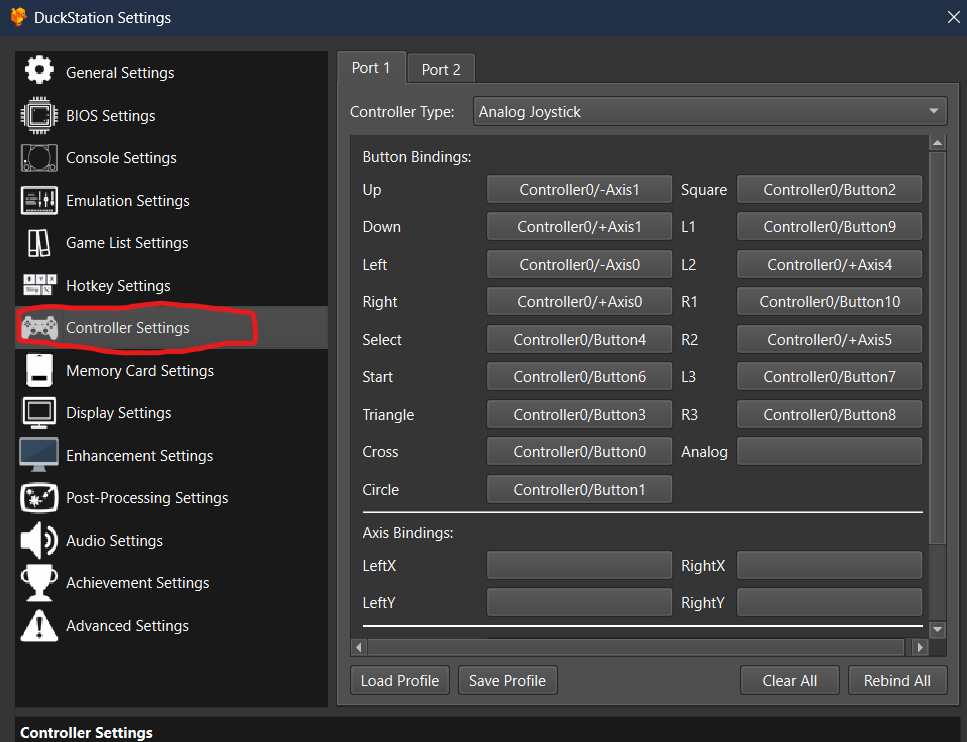Click the Advanced Settings warning triangle icon
This screenshot has width=967, height=742.
[39, 625]
